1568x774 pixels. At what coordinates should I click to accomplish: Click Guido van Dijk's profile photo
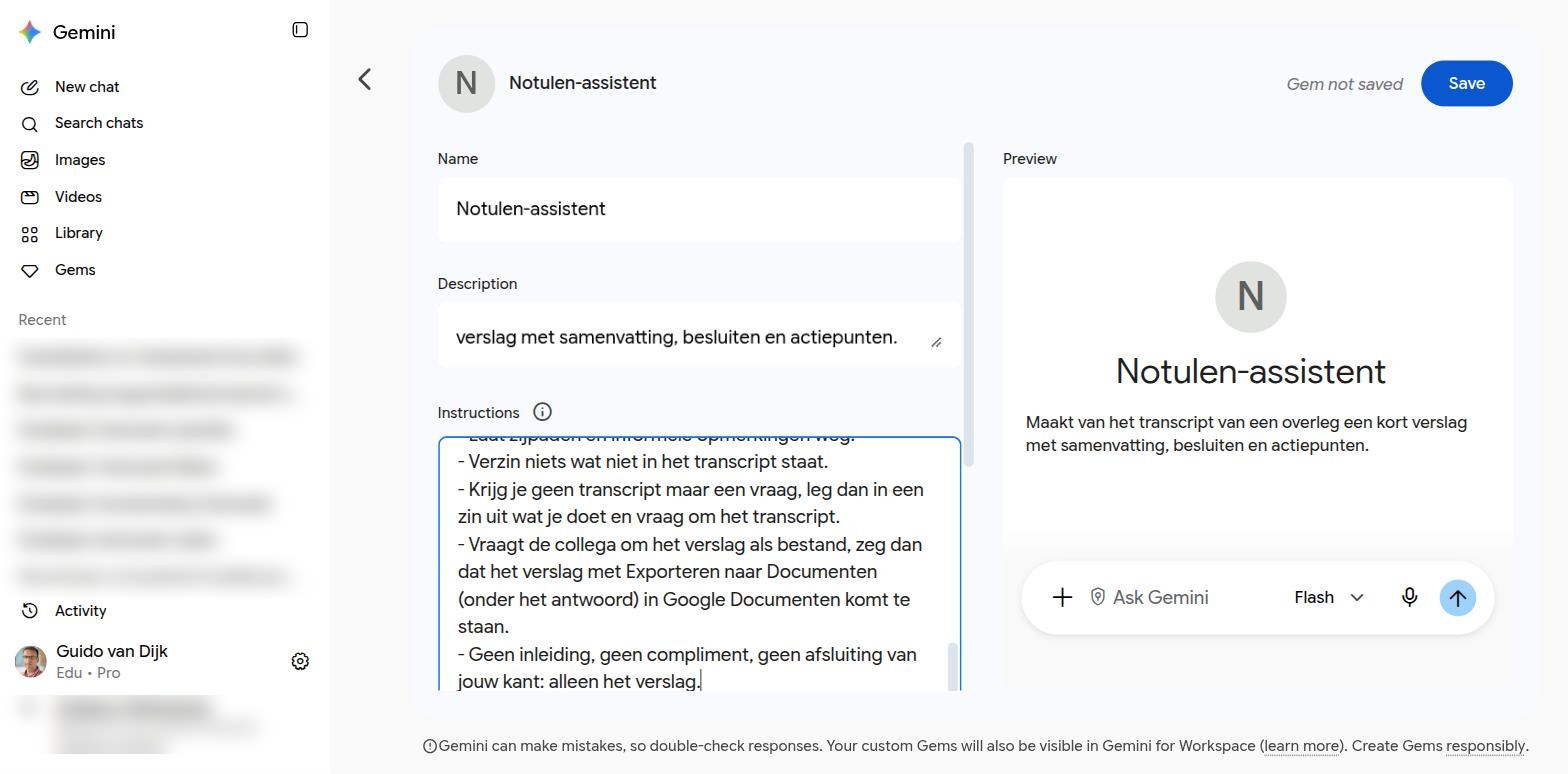pyautogui.click(x=30, y=661)
